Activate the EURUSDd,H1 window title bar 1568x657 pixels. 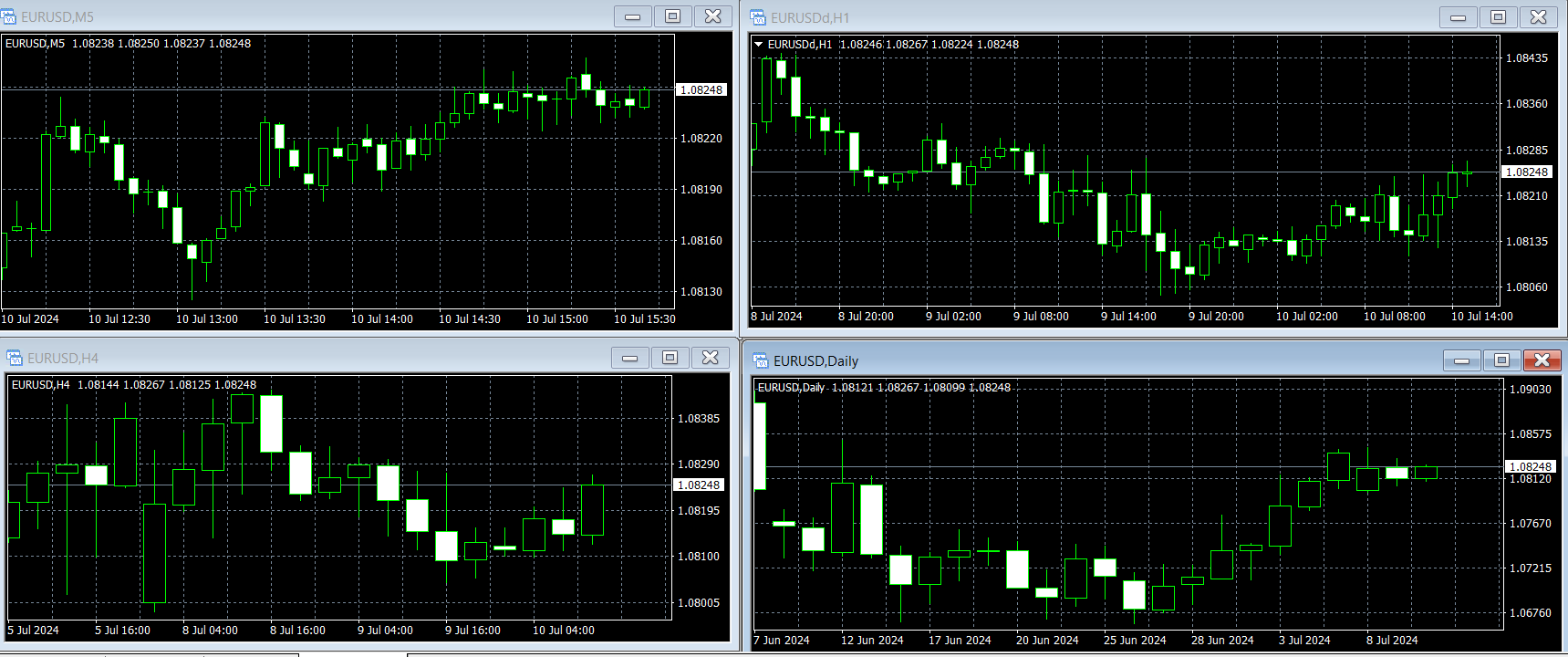tap(1095, 17)
